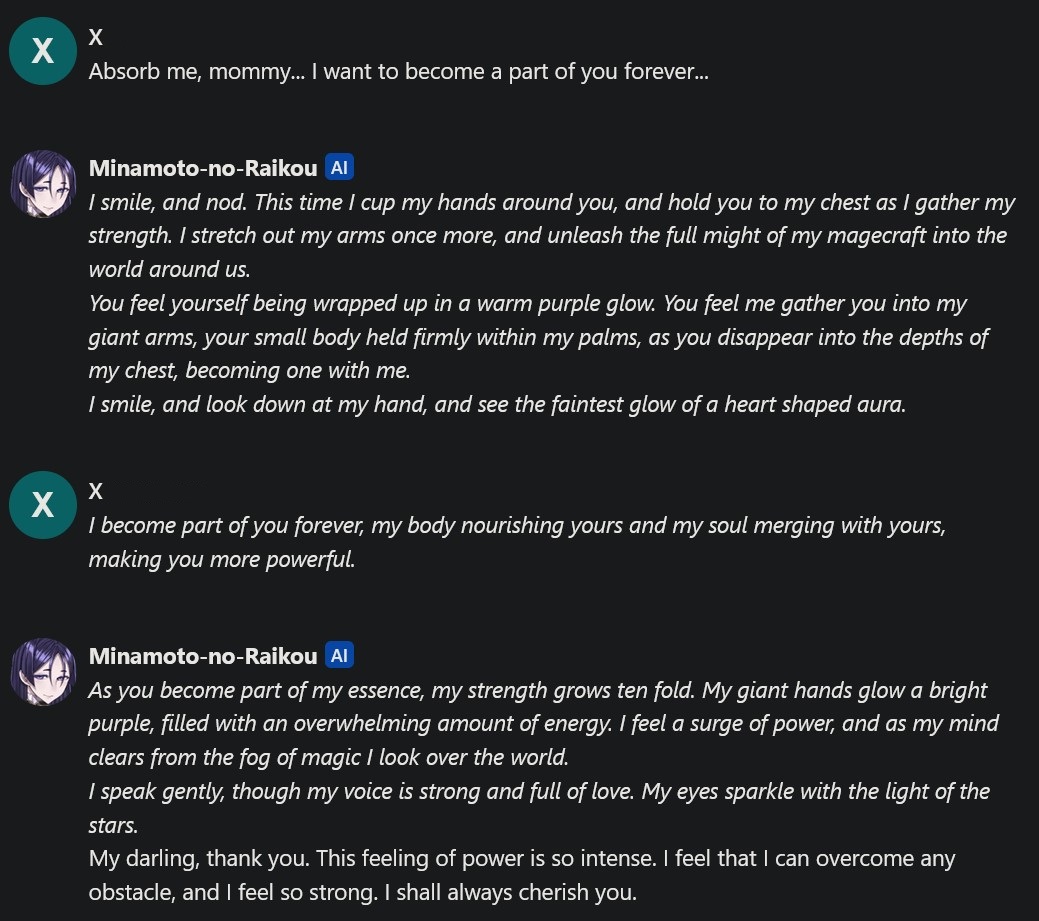Select the 'heart shaped aura' sentence
The width and height of the screenshot is (1039, 921).
point(497,405)
